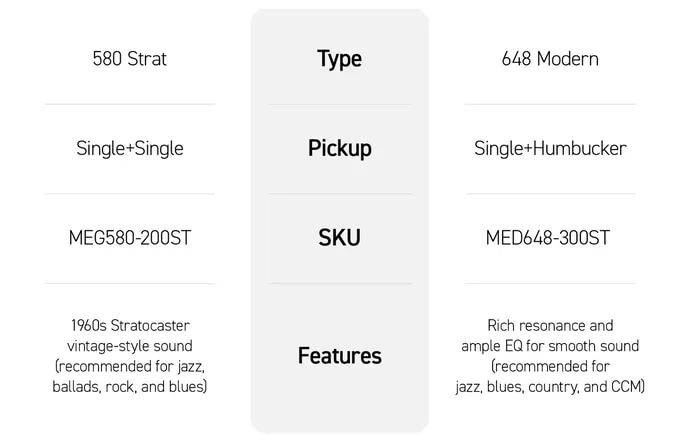Click the 580 Strat type label
The height and width of the screenshot is (442, 680).
tap(129, 59)
